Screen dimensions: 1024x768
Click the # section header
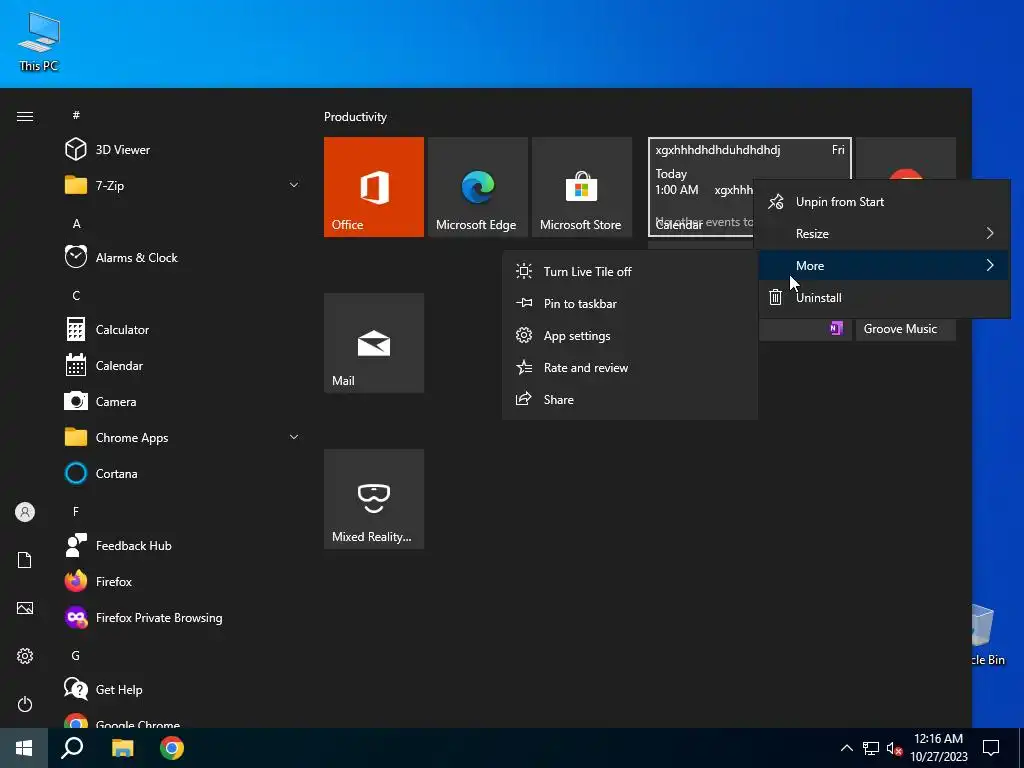pos(76,115)
